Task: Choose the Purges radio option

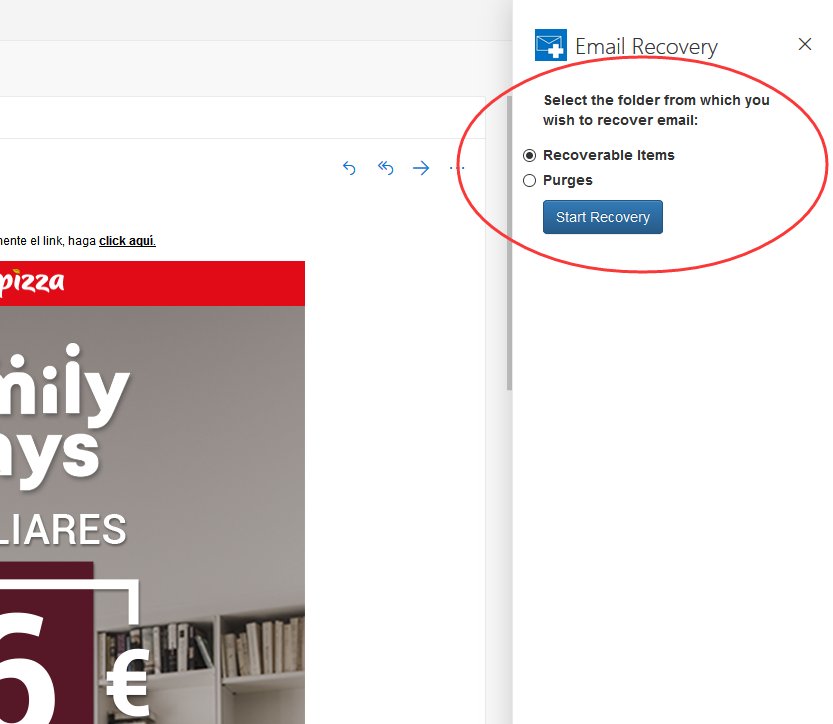Action: 530,181
